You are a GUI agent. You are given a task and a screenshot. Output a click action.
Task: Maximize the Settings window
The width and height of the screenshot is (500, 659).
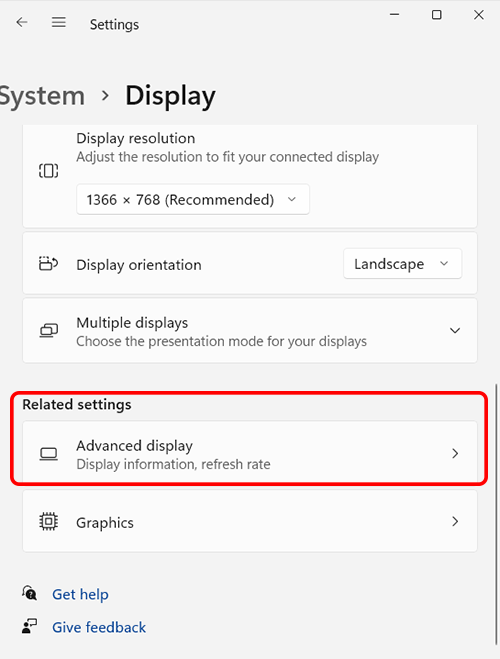pyautogui.click(x=437, y=15)
